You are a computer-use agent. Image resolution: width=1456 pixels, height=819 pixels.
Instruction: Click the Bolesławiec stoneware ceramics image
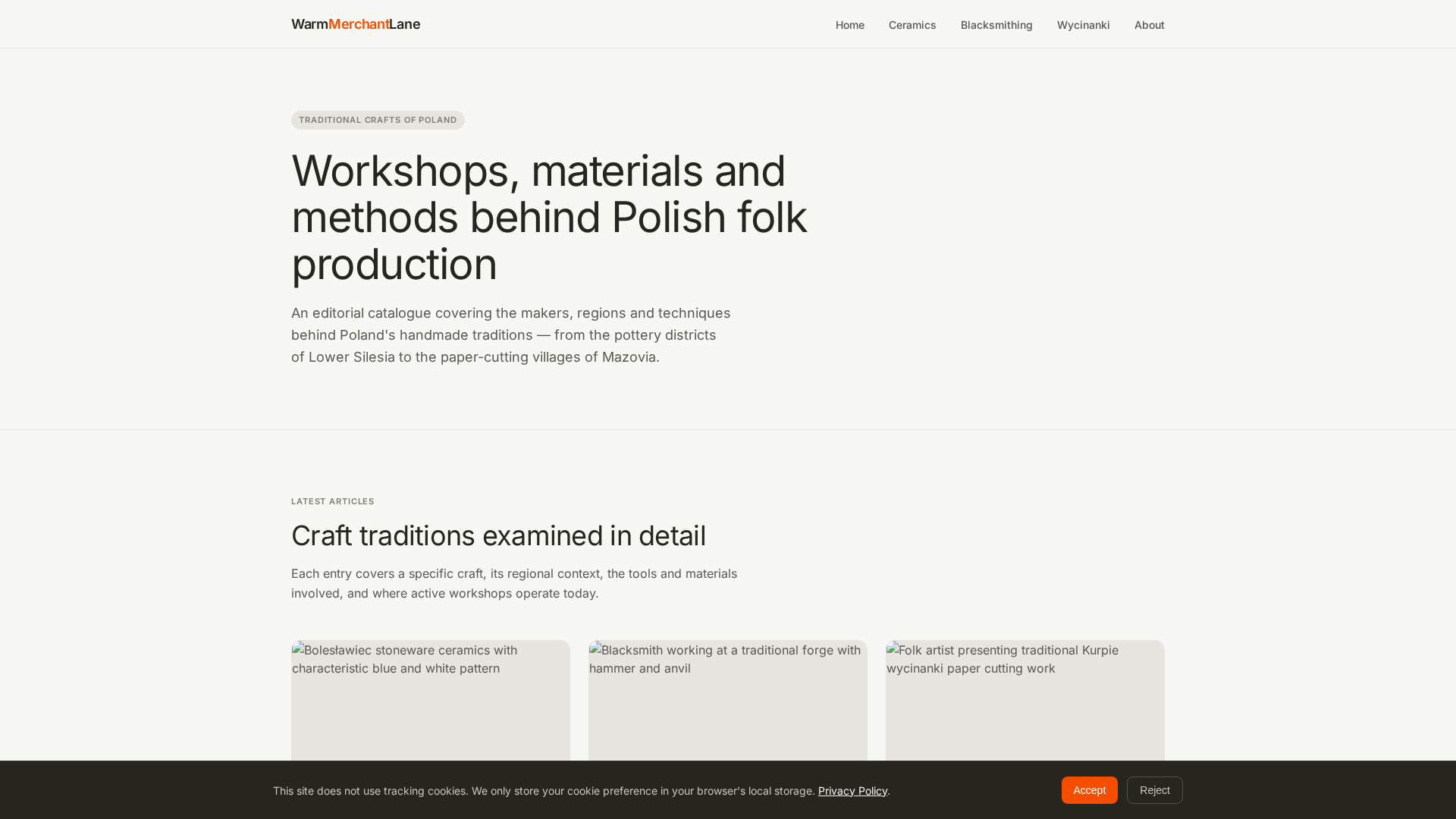(x=431, y=701)
